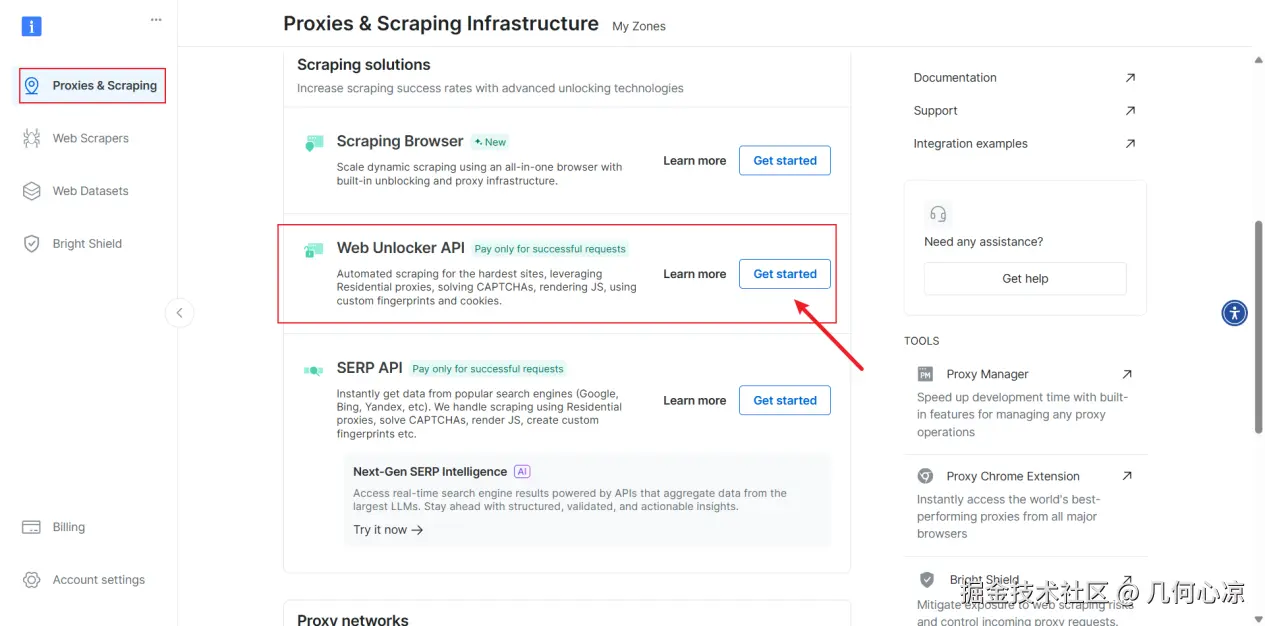Click the Bright Shield sidebar icon
Viewport: 1265px width, 626px height.
point(32,244)
